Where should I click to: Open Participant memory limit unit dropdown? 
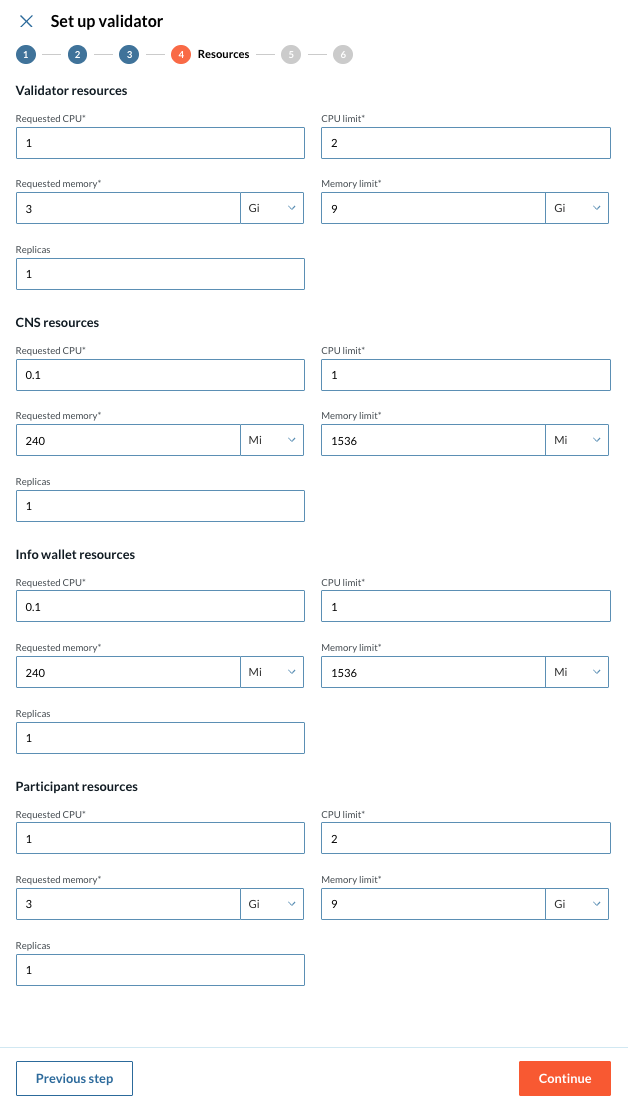tap(577, 904)
